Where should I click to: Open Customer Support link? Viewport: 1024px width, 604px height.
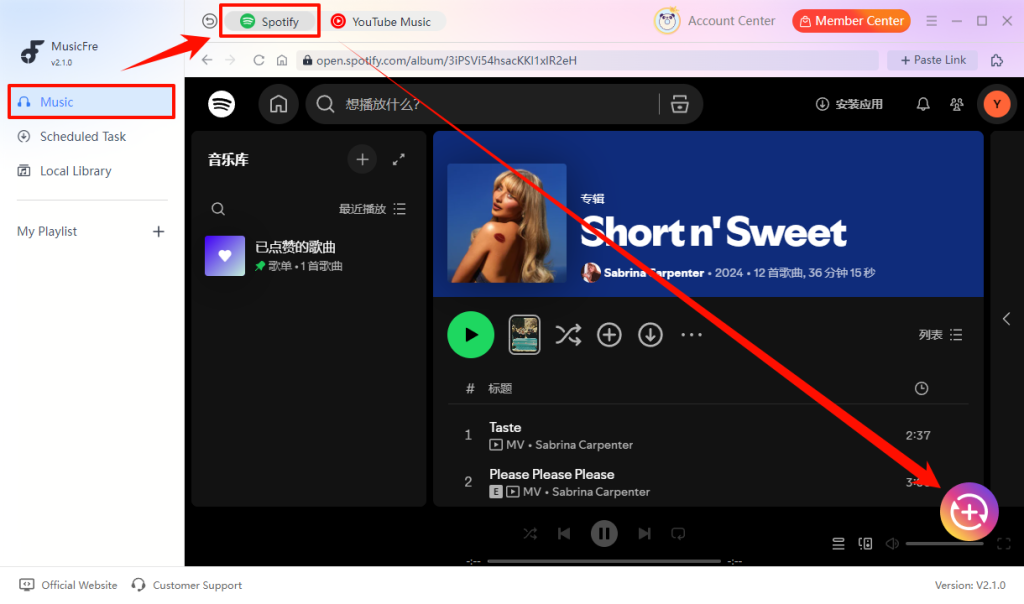point(186,585)
